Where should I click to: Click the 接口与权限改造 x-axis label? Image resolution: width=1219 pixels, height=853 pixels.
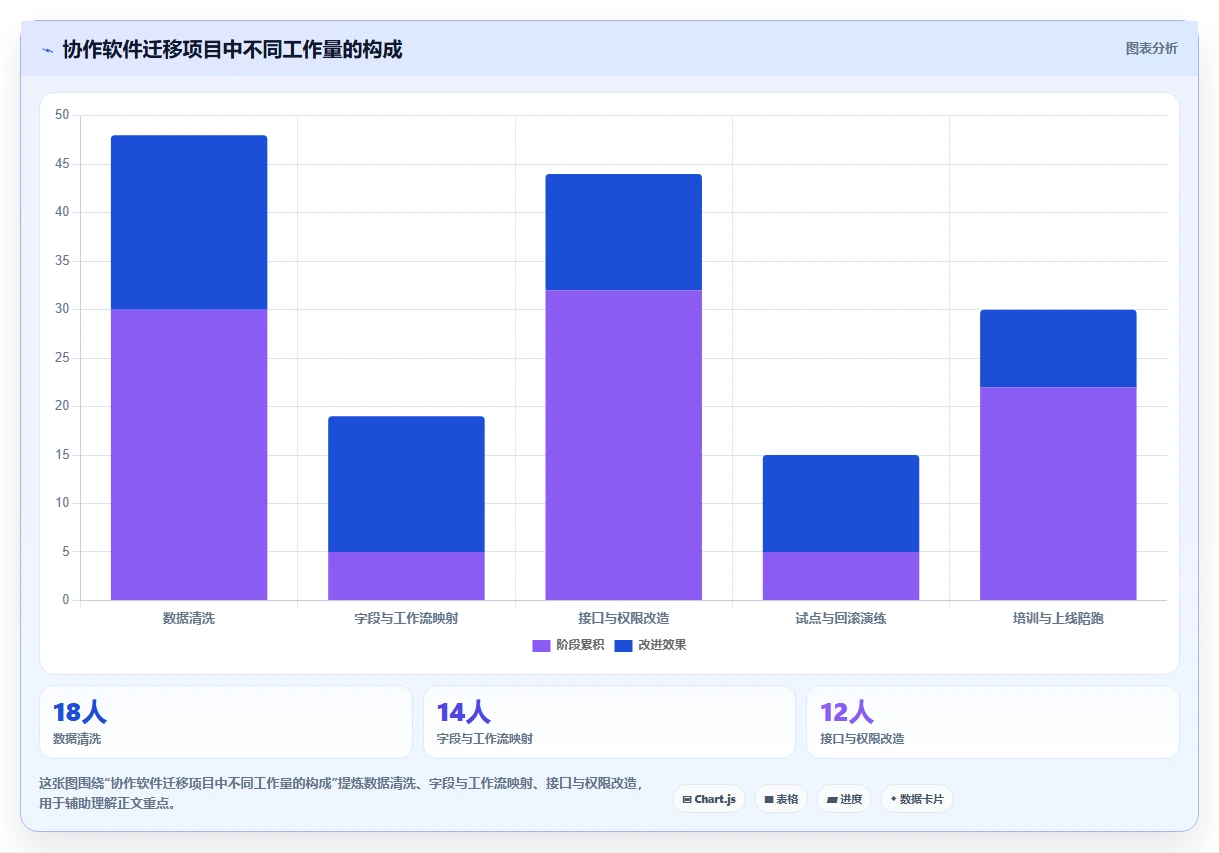pyautogui.click(x=624, y=618)
